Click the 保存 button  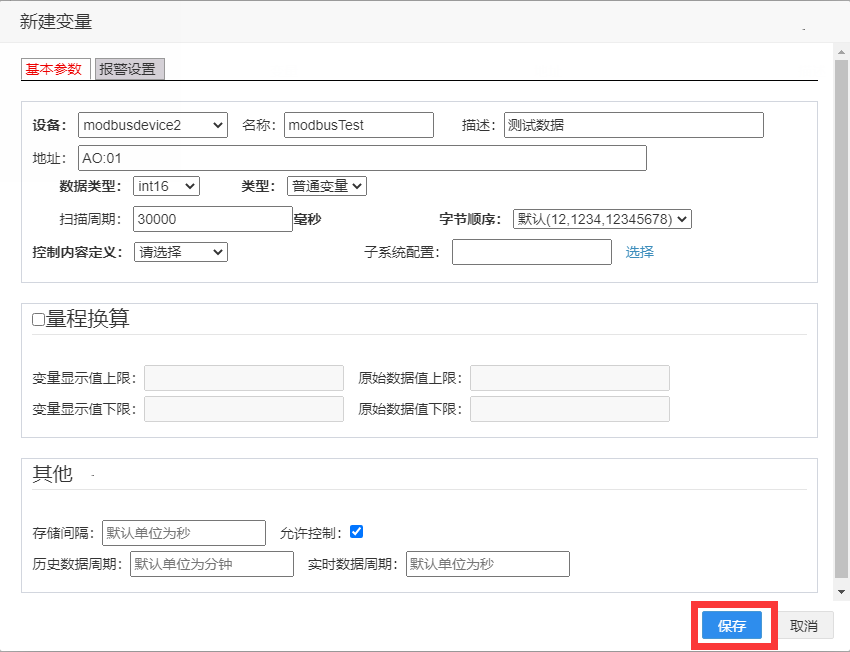[732, 626]
